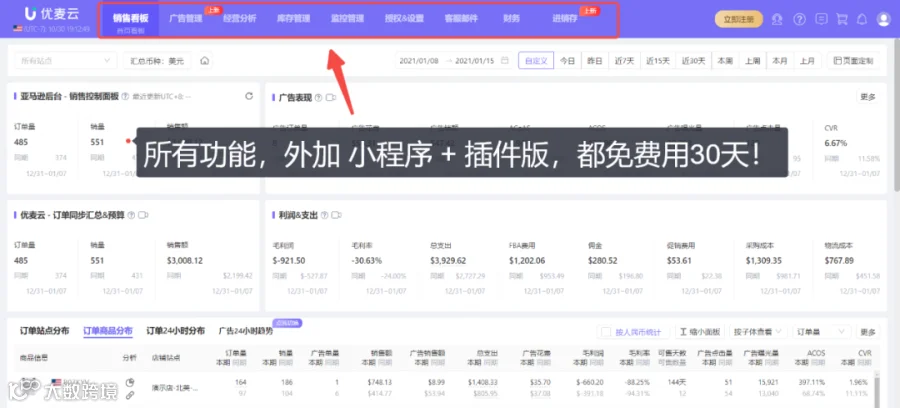Click the start date 2021/01/08 field
This screenshot has height=408, width=900.
coord(419,60)
